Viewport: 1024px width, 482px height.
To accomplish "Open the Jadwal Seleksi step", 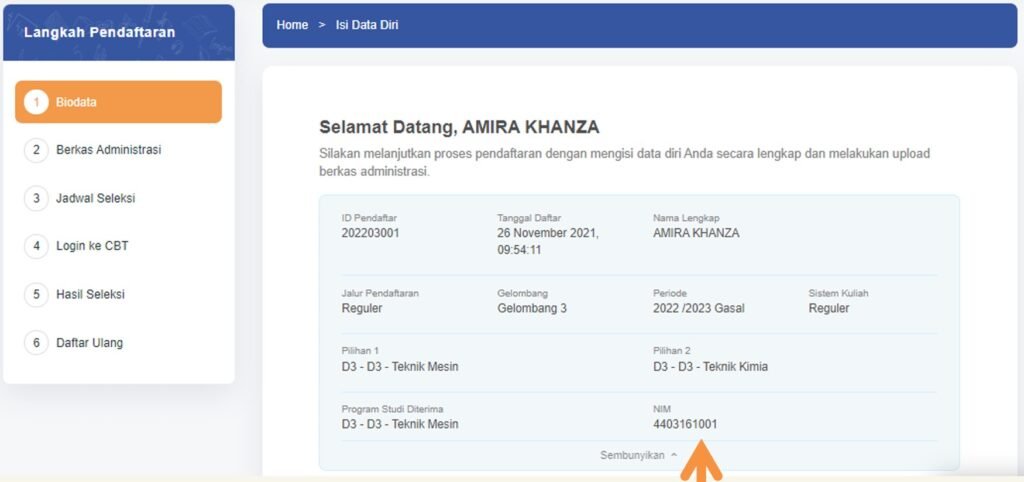I will 95,198.
